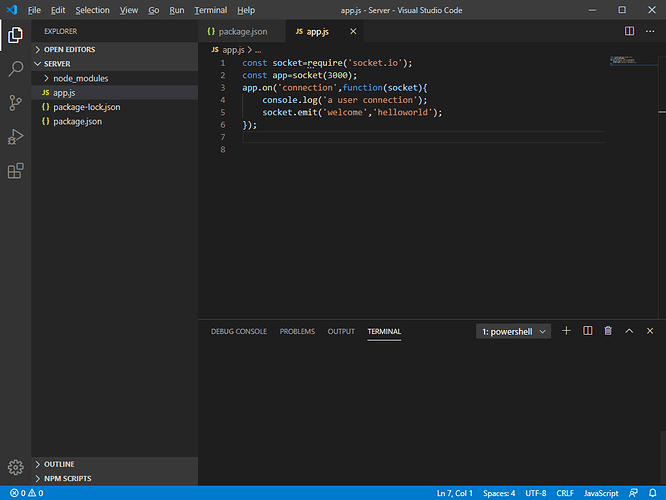This screenshot has width=666, height=500.
Task: Open the Search view in activity bar
Action: (15, 69)
